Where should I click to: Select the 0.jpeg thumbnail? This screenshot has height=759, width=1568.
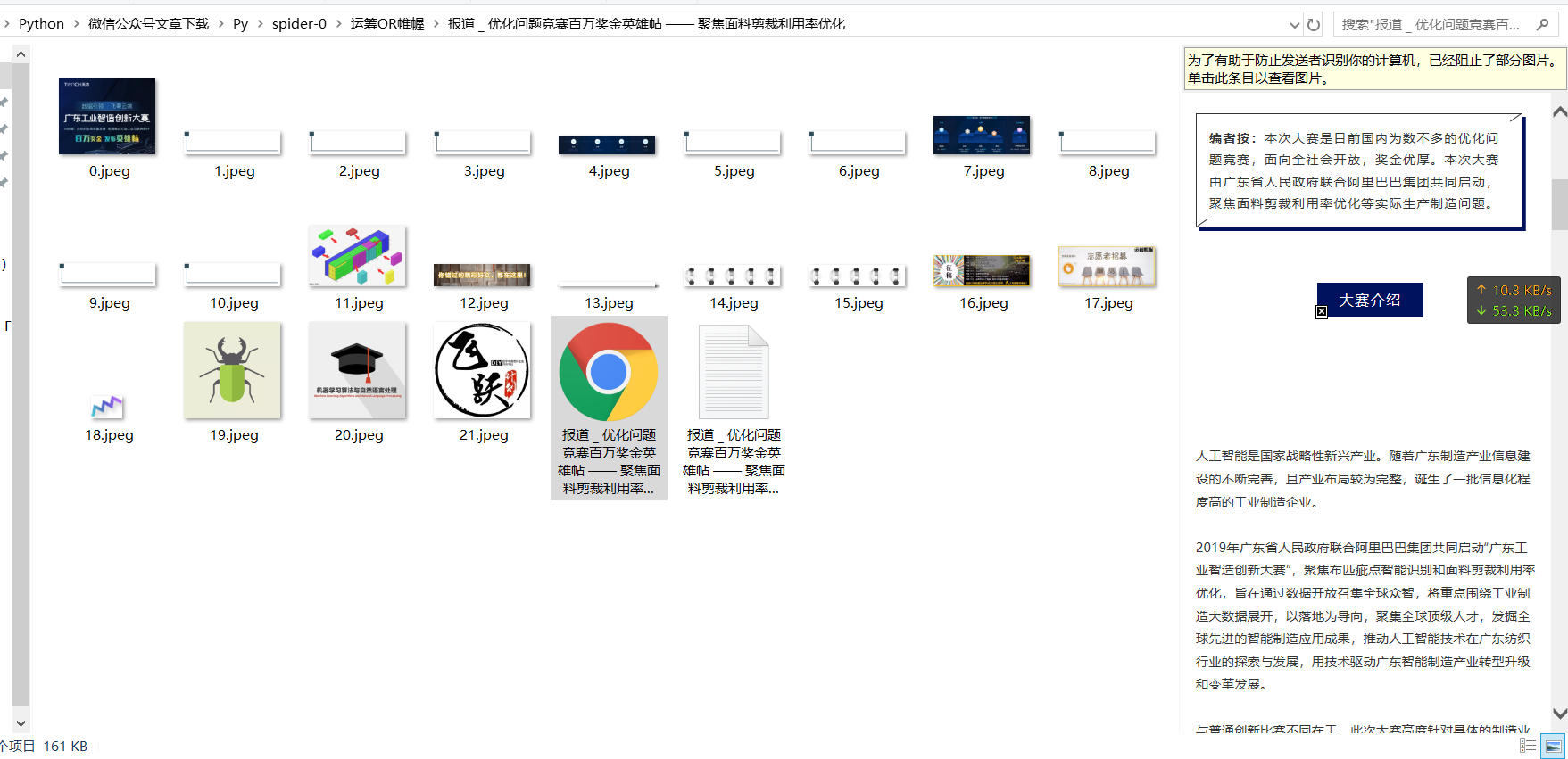[x=107, y=116]
